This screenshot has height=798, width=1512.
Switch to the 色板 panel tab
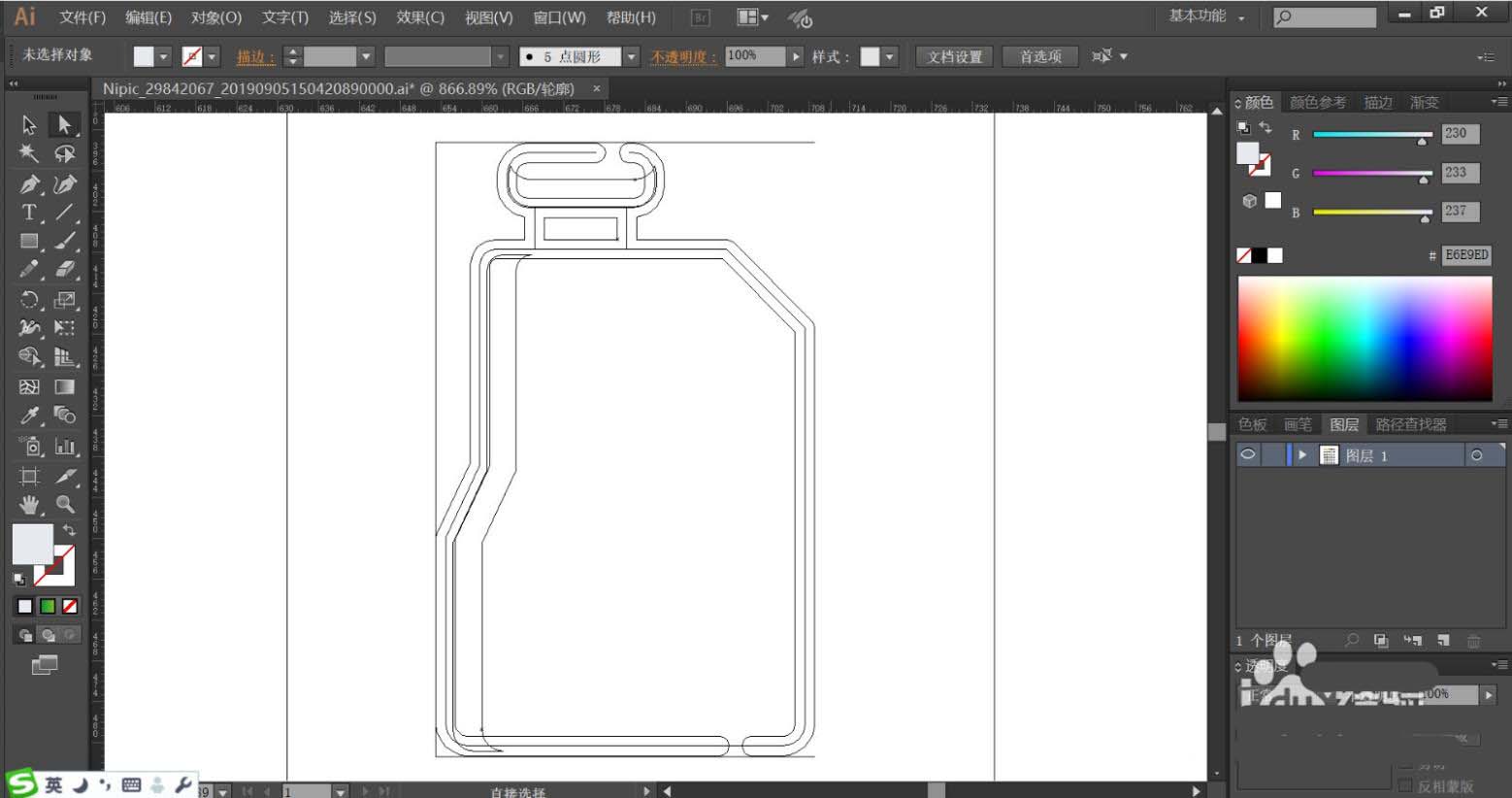[1253, 424]
